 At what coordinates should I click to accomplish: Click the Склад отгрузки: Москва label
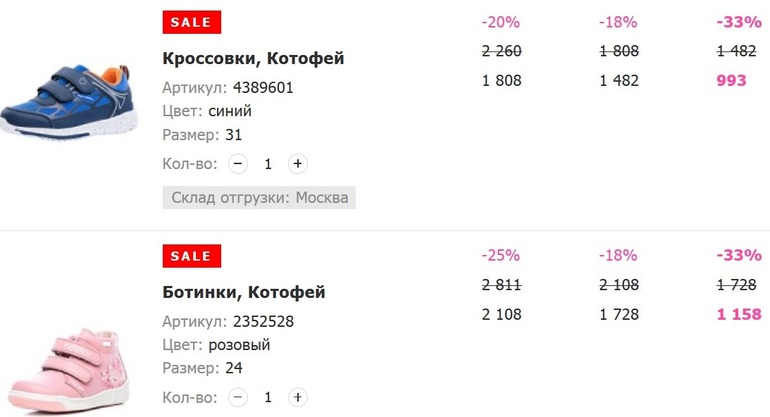point(259,197)
